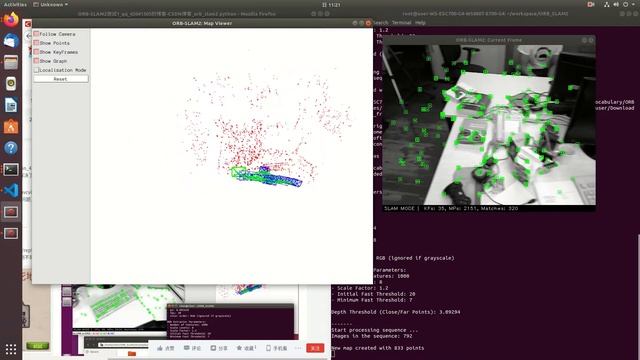Click the Reset button in Map Viewer
The width and height of the screenshot is (640, 360).
click(x=60, y=79)
